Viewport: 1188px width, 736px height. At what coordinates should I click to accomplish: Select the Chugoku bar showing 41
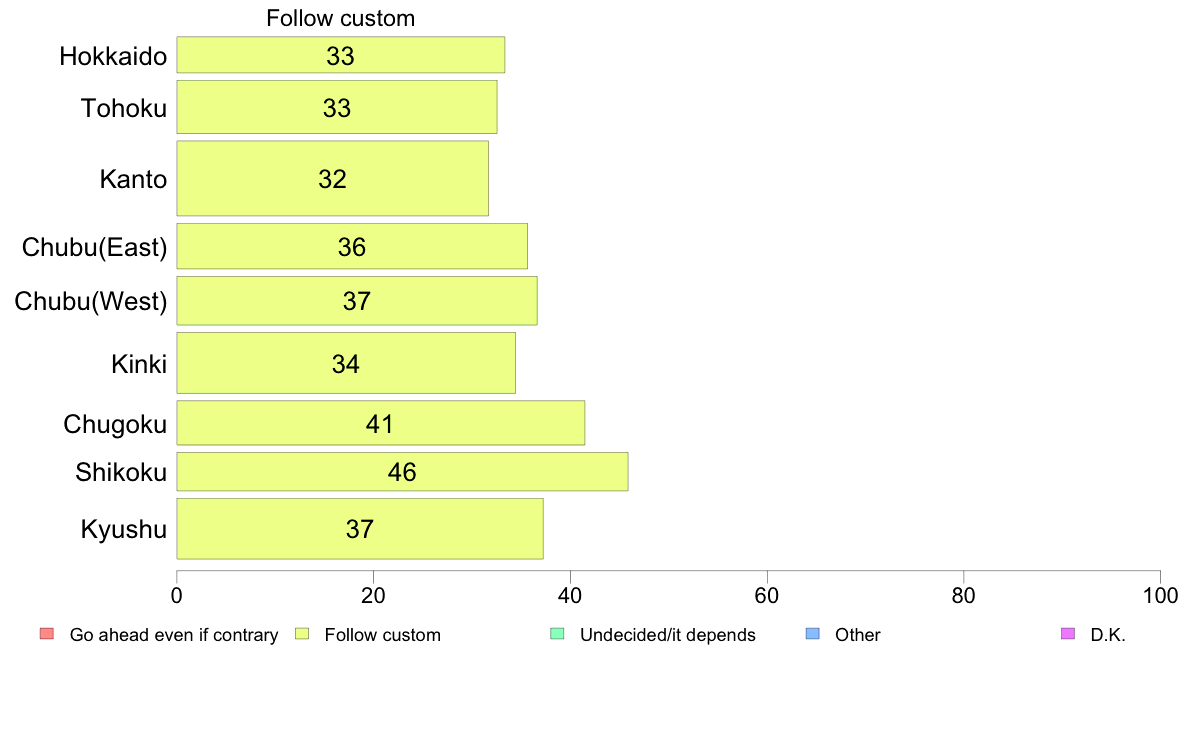[381, 423]
